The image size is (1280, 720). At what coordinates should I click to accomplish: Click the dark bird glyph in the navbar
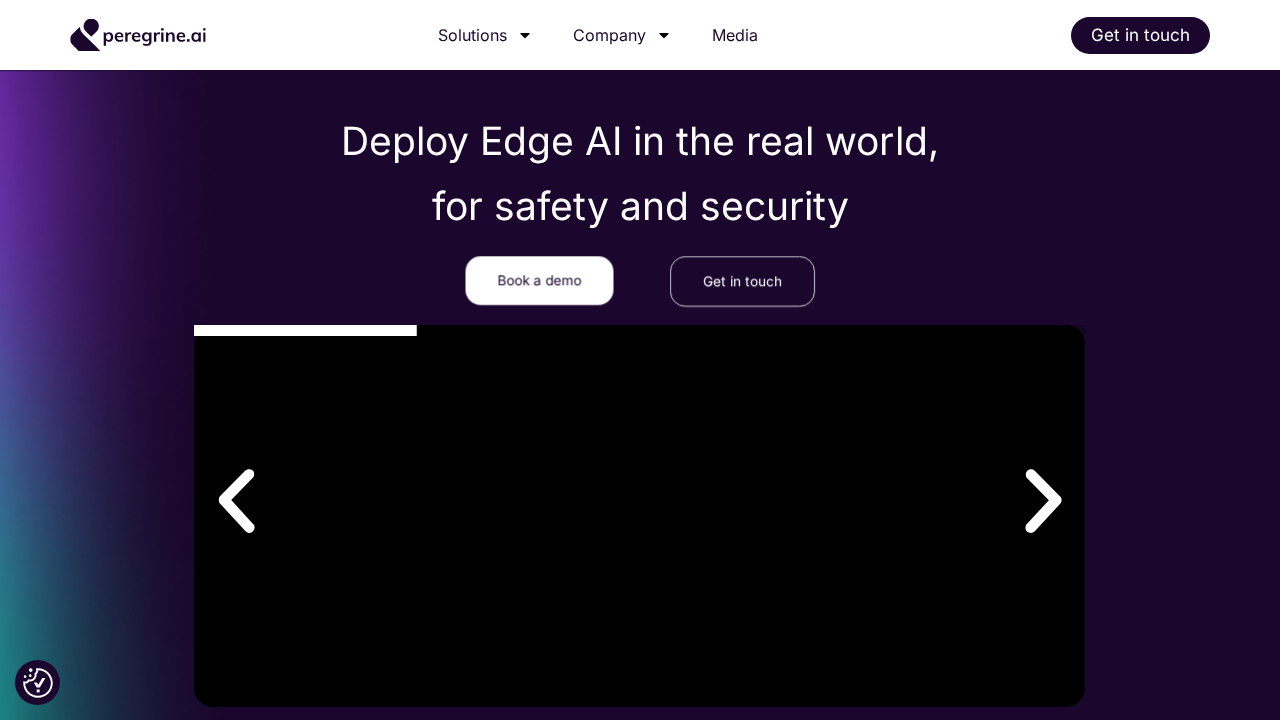click(86, 35)
